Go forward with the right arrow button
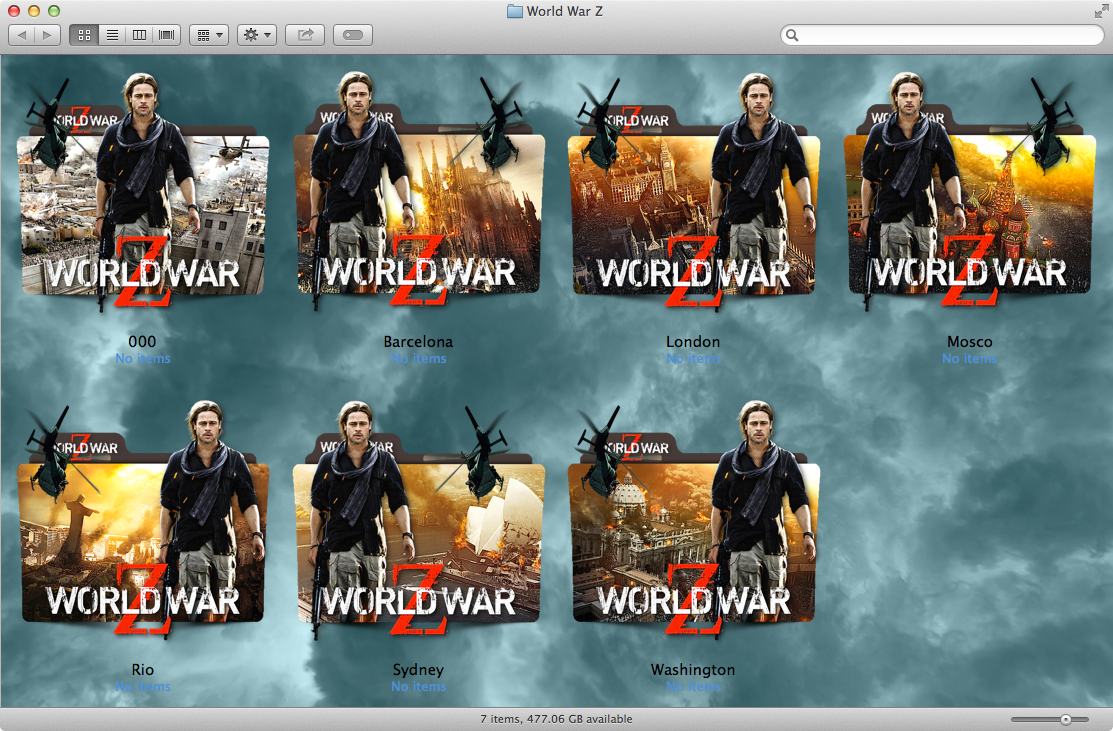This screenshot has width=1113, height=731. 47,35
